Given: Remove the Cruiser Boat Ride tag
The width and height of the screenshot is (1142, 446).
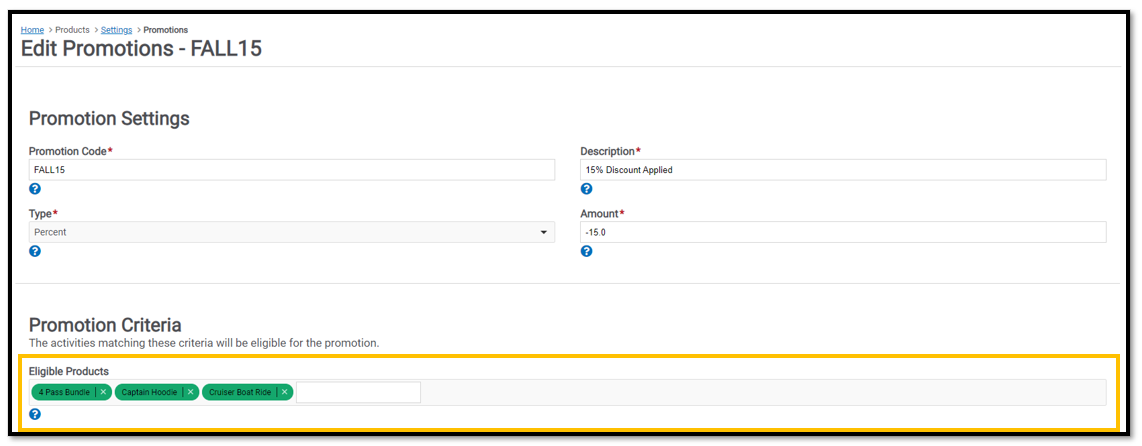Looking at the screenshot, I should tap(284, 392).
